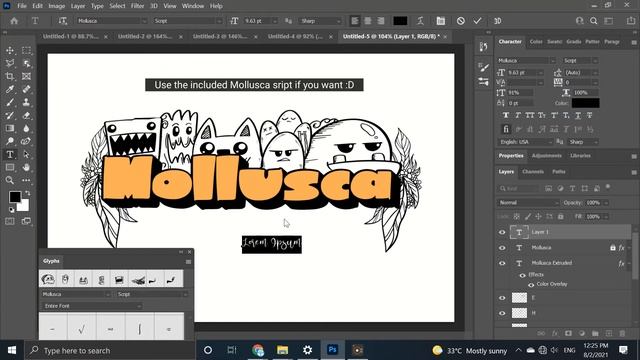640x360 pixels.
Task: Switch to the Adjustments tab
Action: point(546,156)
